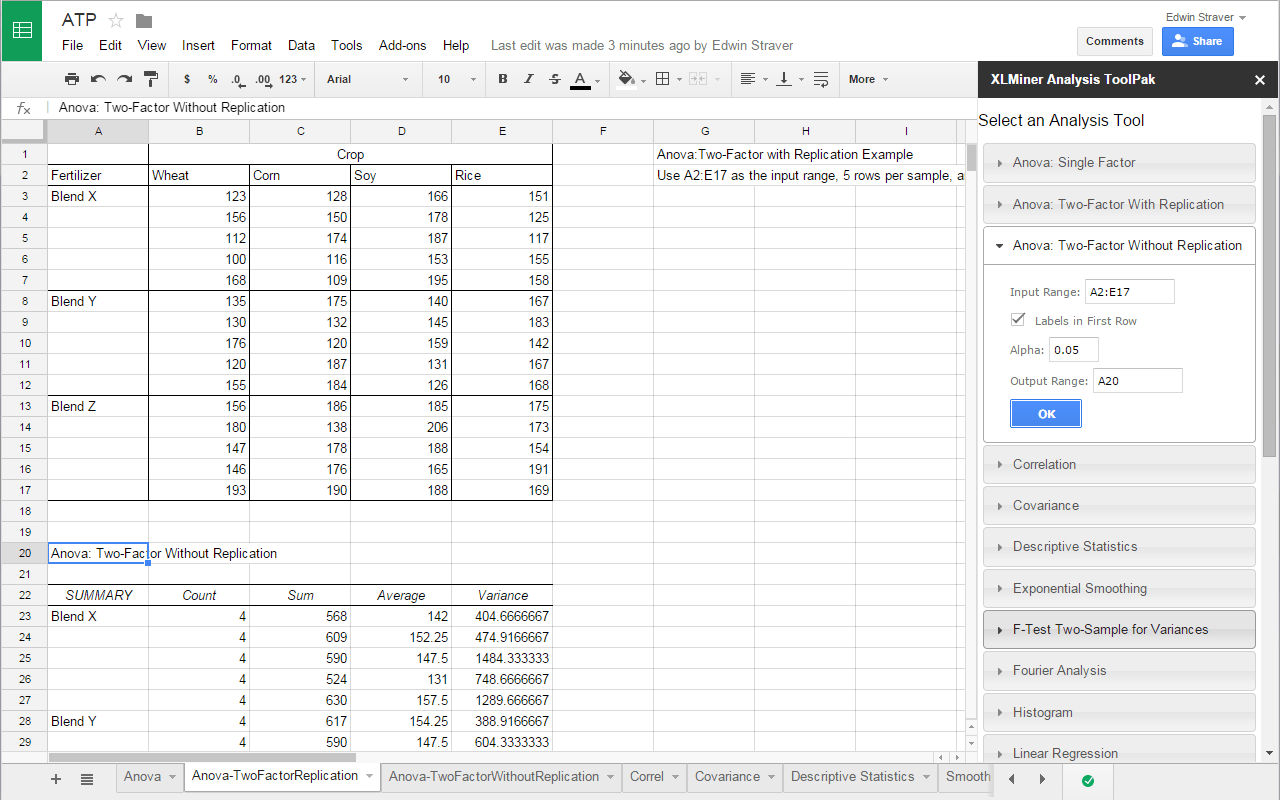1280x800 pixels.
Task: Undo the last edit
Action: [95, 79]
